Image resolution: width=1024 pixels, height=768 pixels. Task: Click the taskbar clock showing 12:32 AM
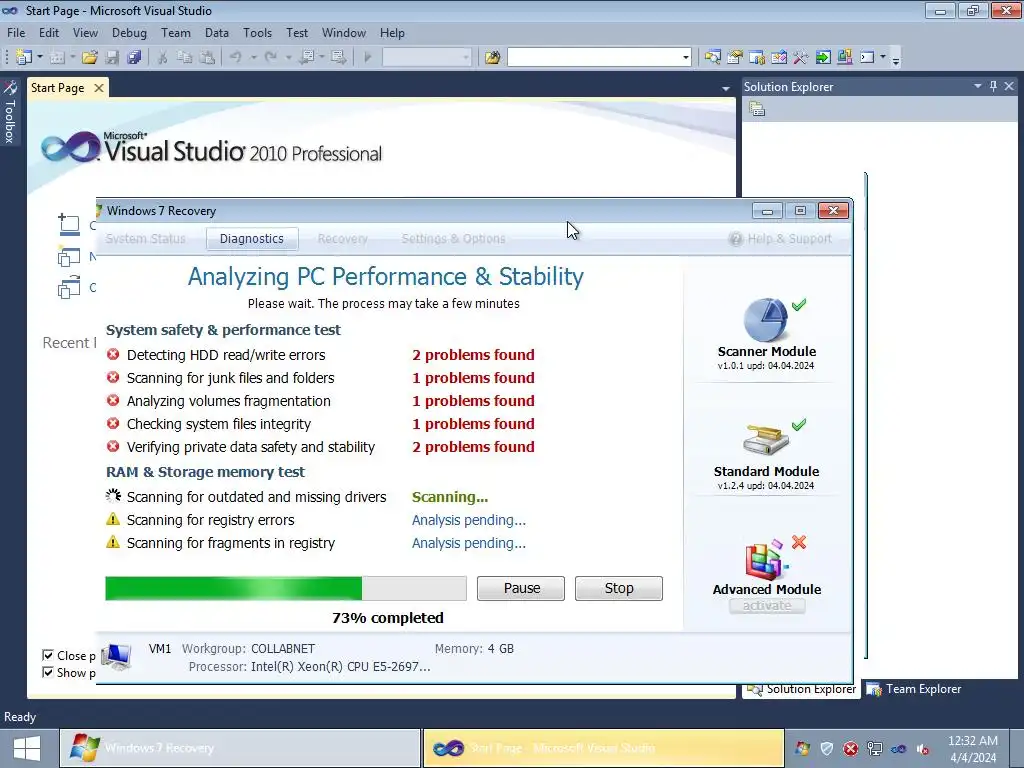point(972,748)
